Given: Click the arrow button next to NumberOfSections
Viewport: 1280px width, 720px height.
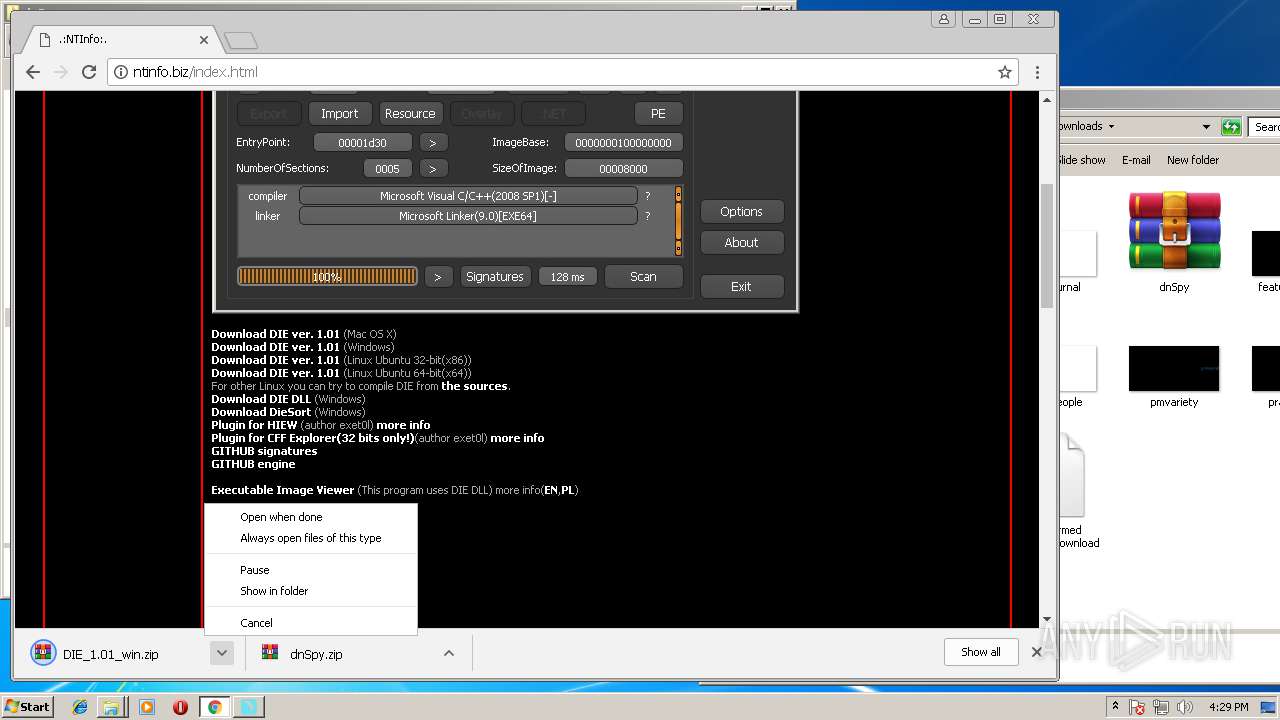Looking at the screenshot, I should click(x=433, y=168).
